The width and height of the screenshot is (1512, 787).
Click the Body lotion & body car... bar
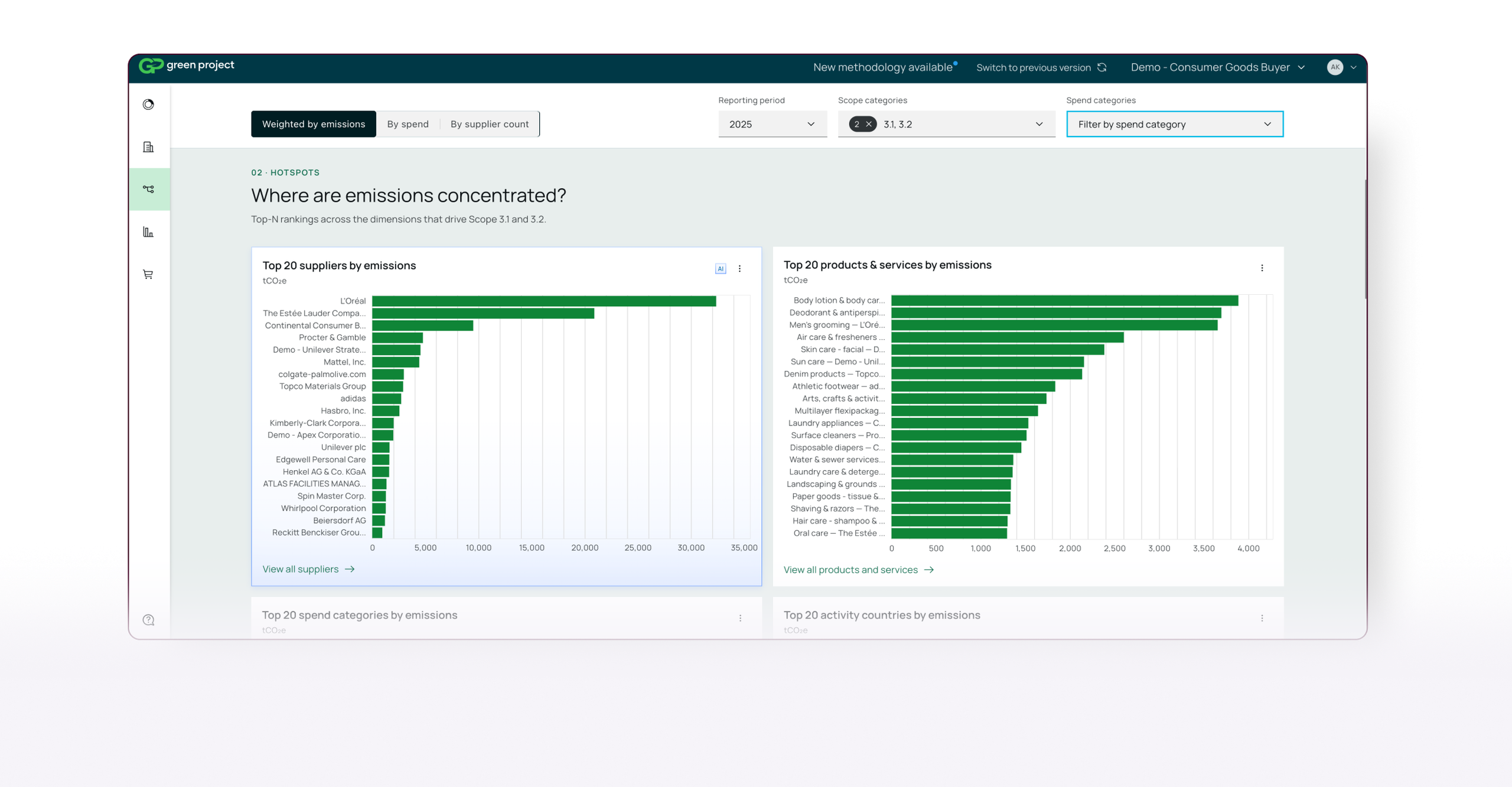click(x=1065, y=301)
